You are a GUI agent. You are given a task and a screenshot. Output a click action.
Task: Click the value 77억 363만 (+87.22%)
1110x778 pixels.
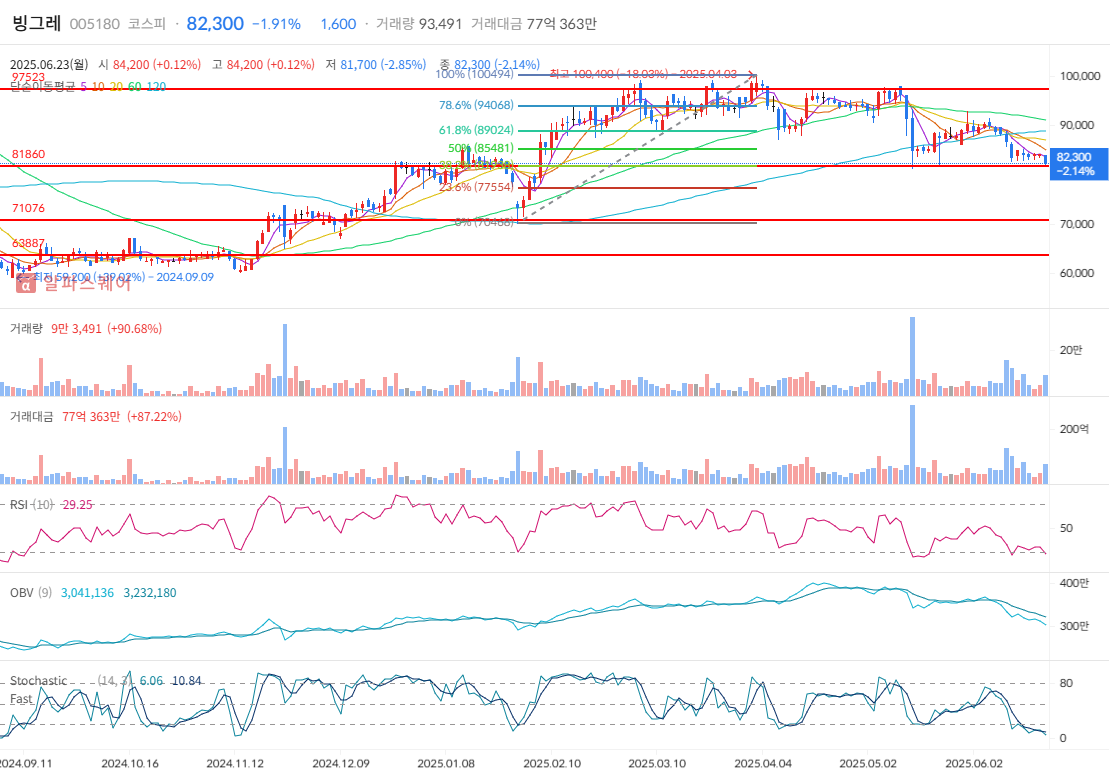(x=122, y=416)
